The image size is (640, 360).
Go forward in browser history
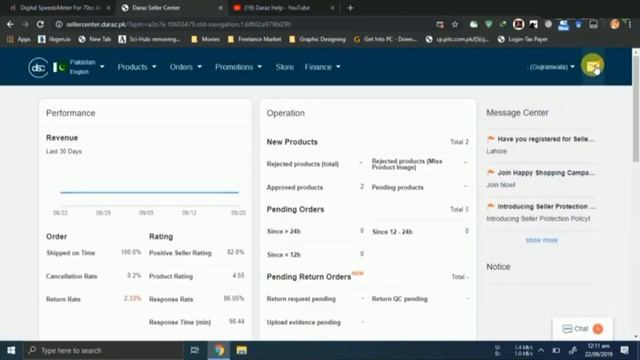25,24
